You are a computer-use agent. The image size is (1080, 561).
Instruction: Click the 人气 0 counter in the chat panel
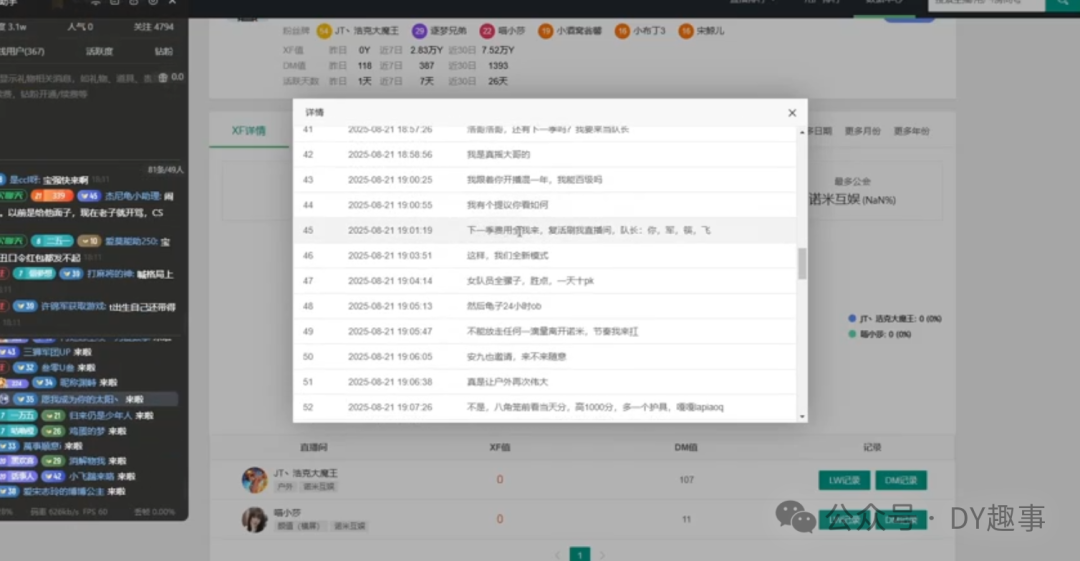(x=80, y=27)
